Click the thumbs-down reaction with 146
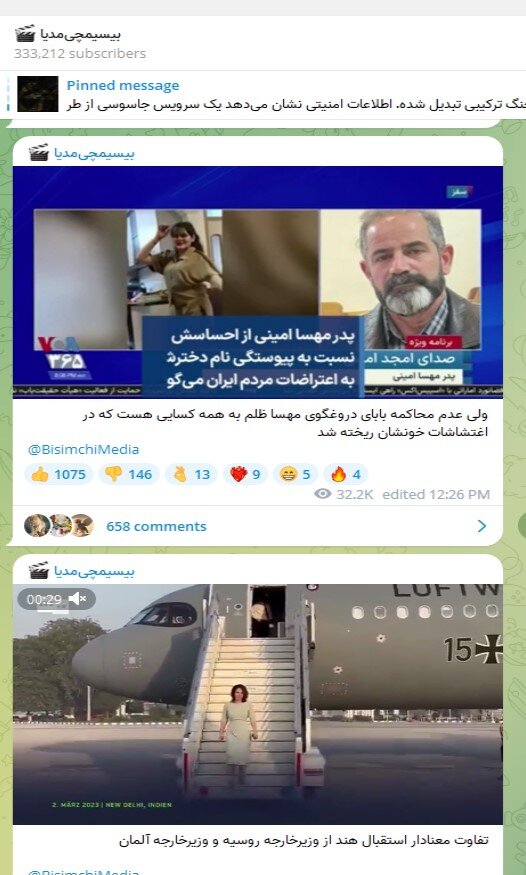 129,474
